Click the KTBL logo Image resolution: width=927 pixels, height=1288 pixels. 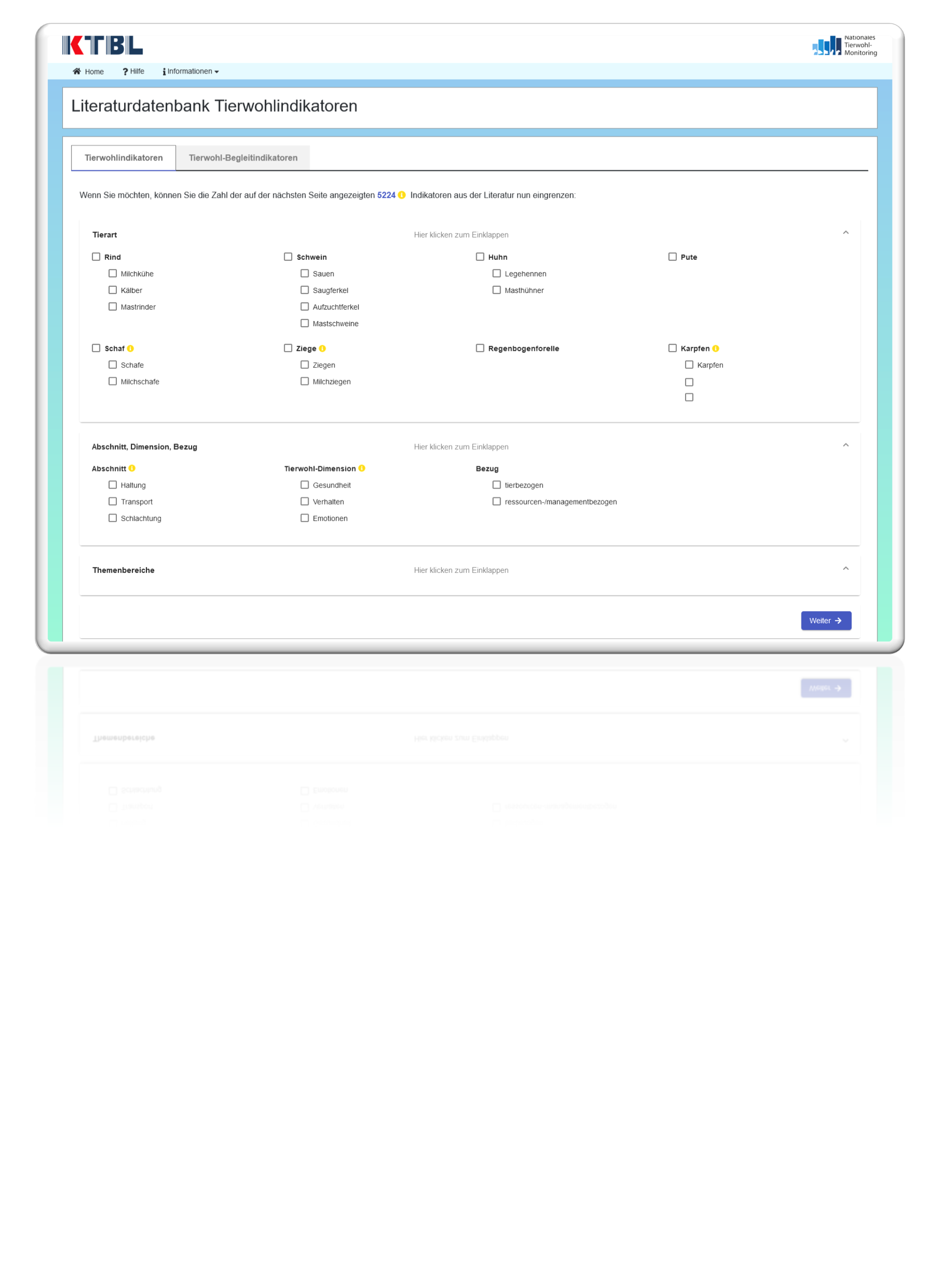click(x=102, y=45)
